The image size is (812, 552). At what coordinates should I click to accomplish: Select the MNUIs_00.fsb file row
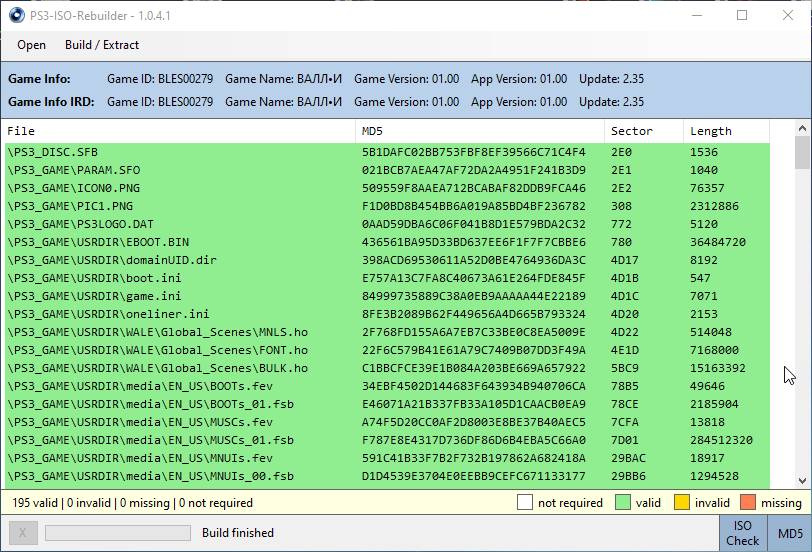[387, 476]
